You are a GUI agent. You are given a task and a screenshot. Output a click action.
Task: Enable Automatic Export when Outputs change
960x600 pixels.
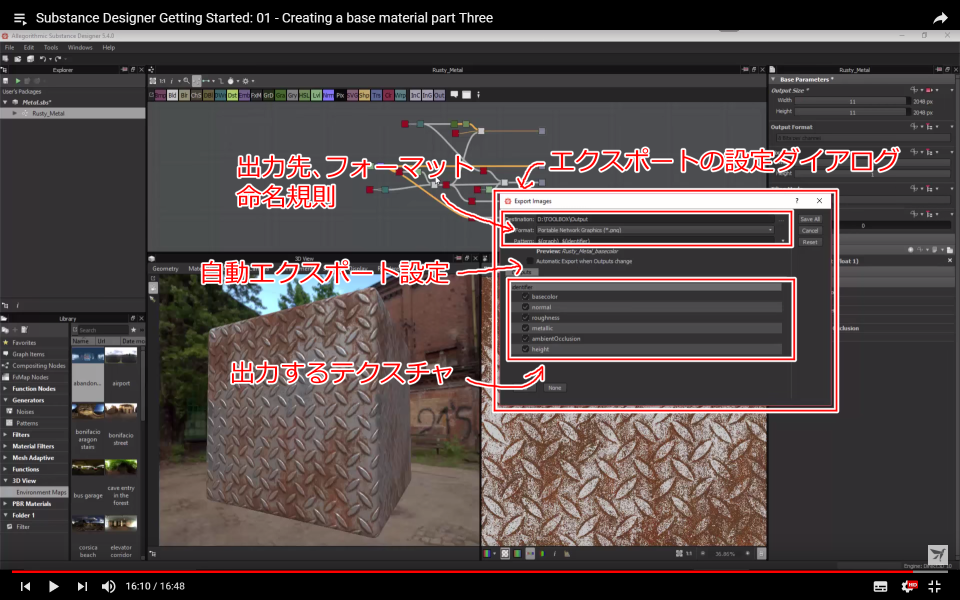pos(530,261)
